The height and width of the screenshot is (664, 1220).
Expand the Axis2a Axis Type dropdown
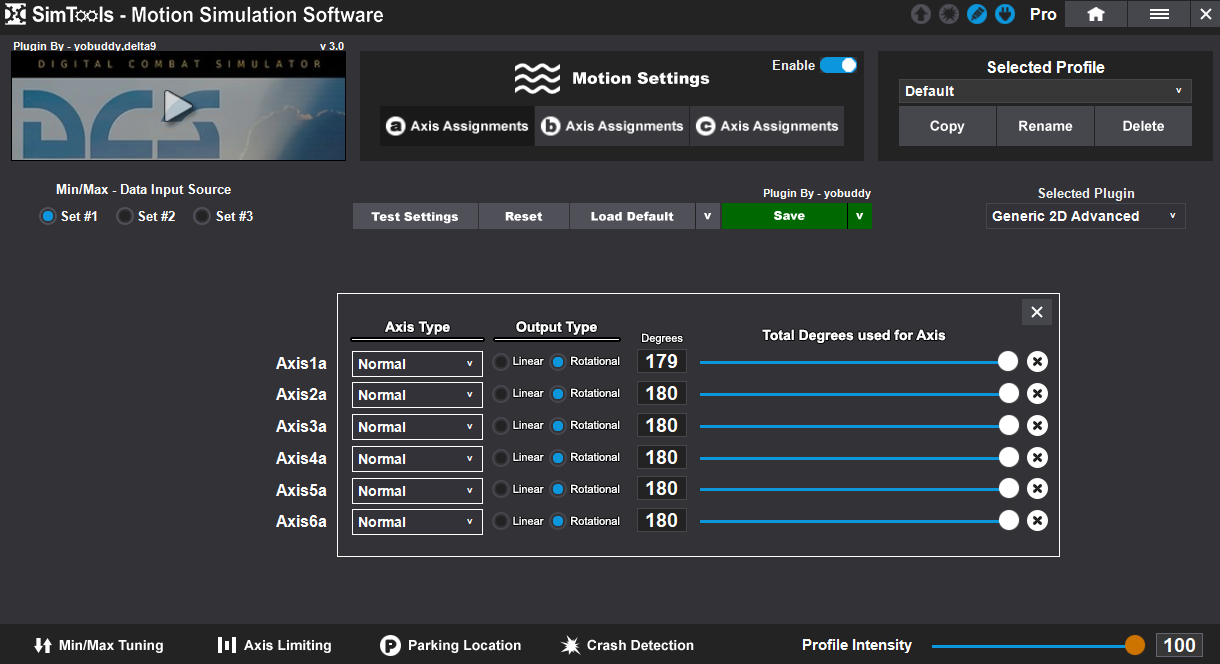(x=417, y=395)
